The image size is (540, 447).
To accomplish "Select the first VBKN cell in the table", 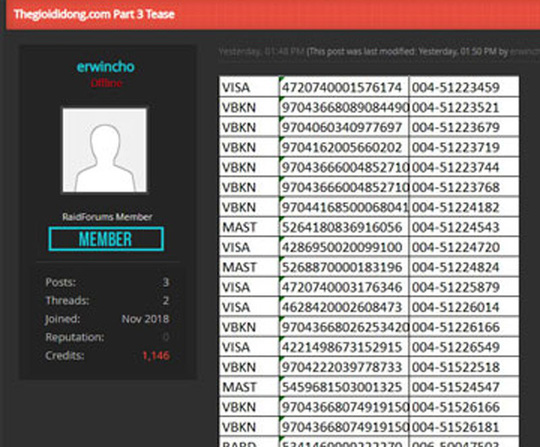I will coord(249,107).
